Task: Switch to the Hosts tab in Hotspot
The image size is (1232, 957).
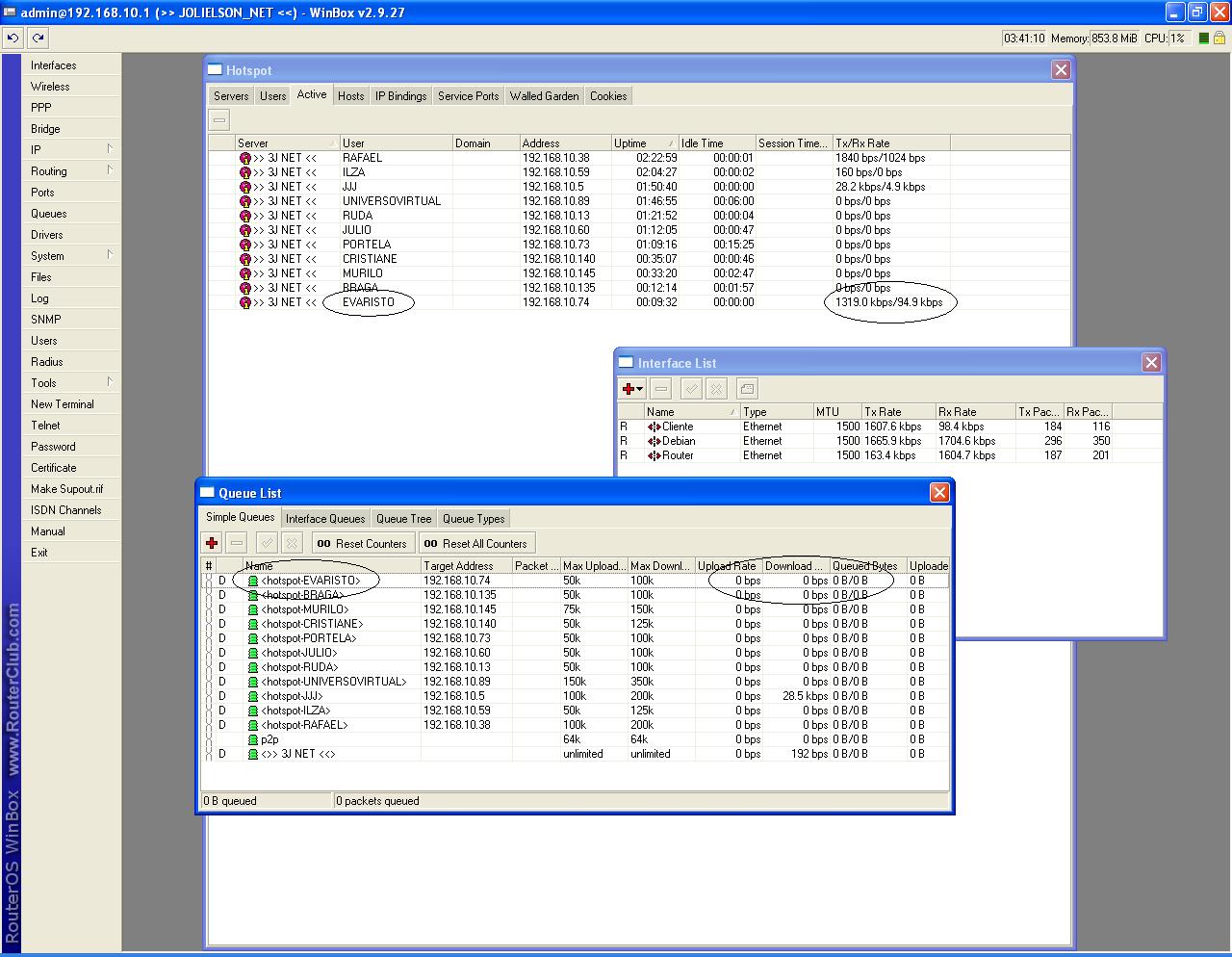Action: [351, 96]
